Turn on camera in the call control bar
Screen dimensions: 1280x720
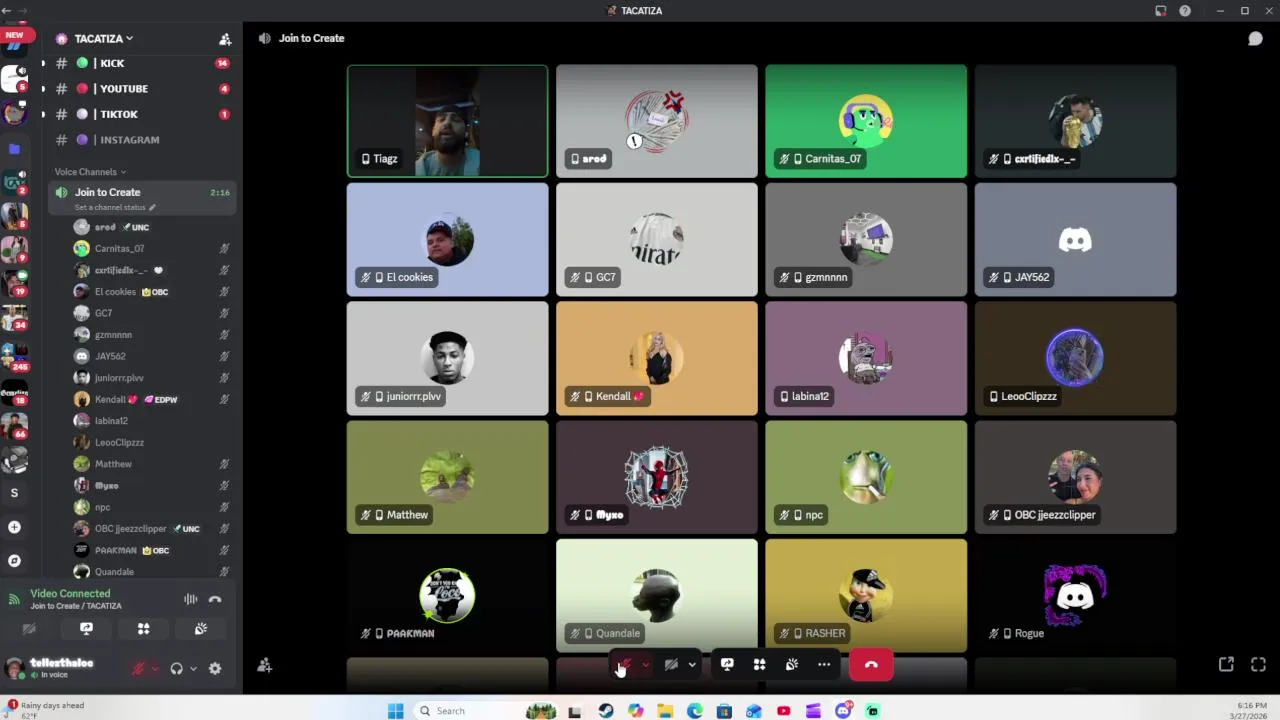click(x=671, y=664)
